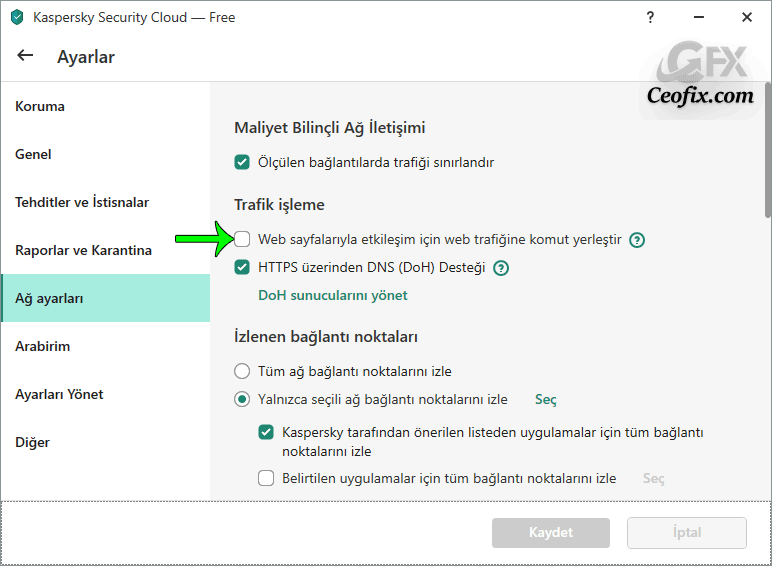The image size is (772, 566).
Task: Click the İzlenen bağlantı noktaları heading
Action: tap(325, 337)
